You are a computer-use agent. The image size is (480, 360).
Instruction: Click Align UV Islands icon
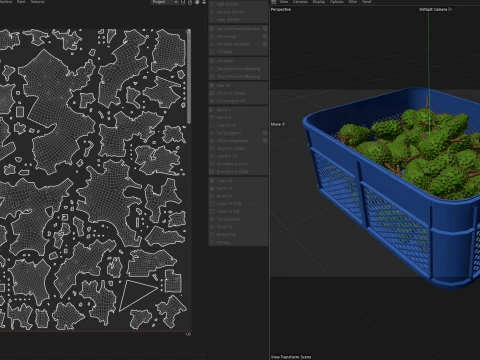pyautogui.click(x=212, y=148)
